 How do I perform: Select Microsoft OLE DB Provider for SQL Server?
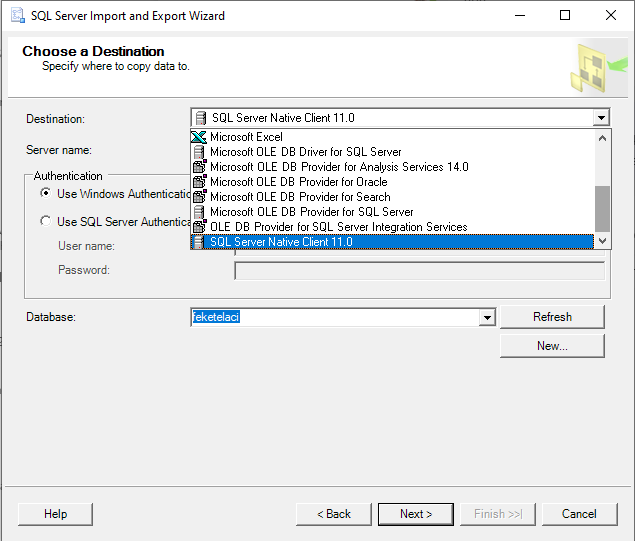point(392,212)
